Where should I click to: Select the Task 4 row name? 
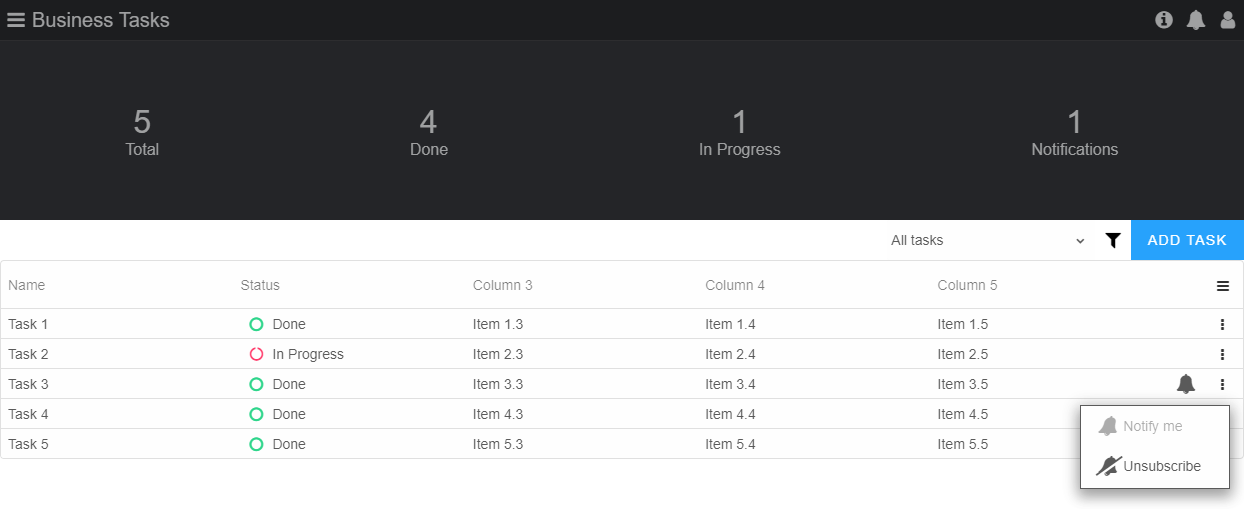click(28, 414)
